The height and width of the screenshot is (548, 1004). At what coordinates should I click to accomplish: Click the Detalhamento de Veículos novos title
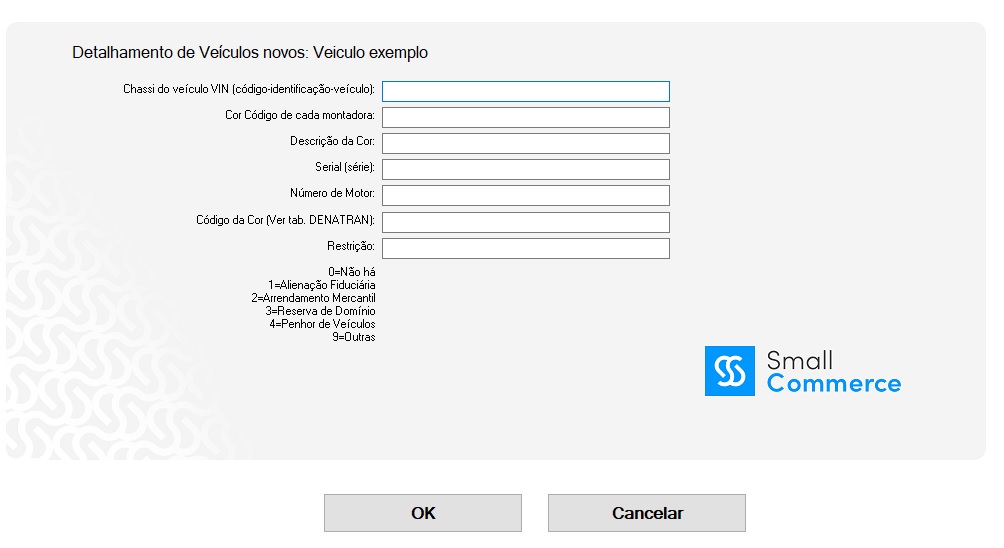[250, 52]
